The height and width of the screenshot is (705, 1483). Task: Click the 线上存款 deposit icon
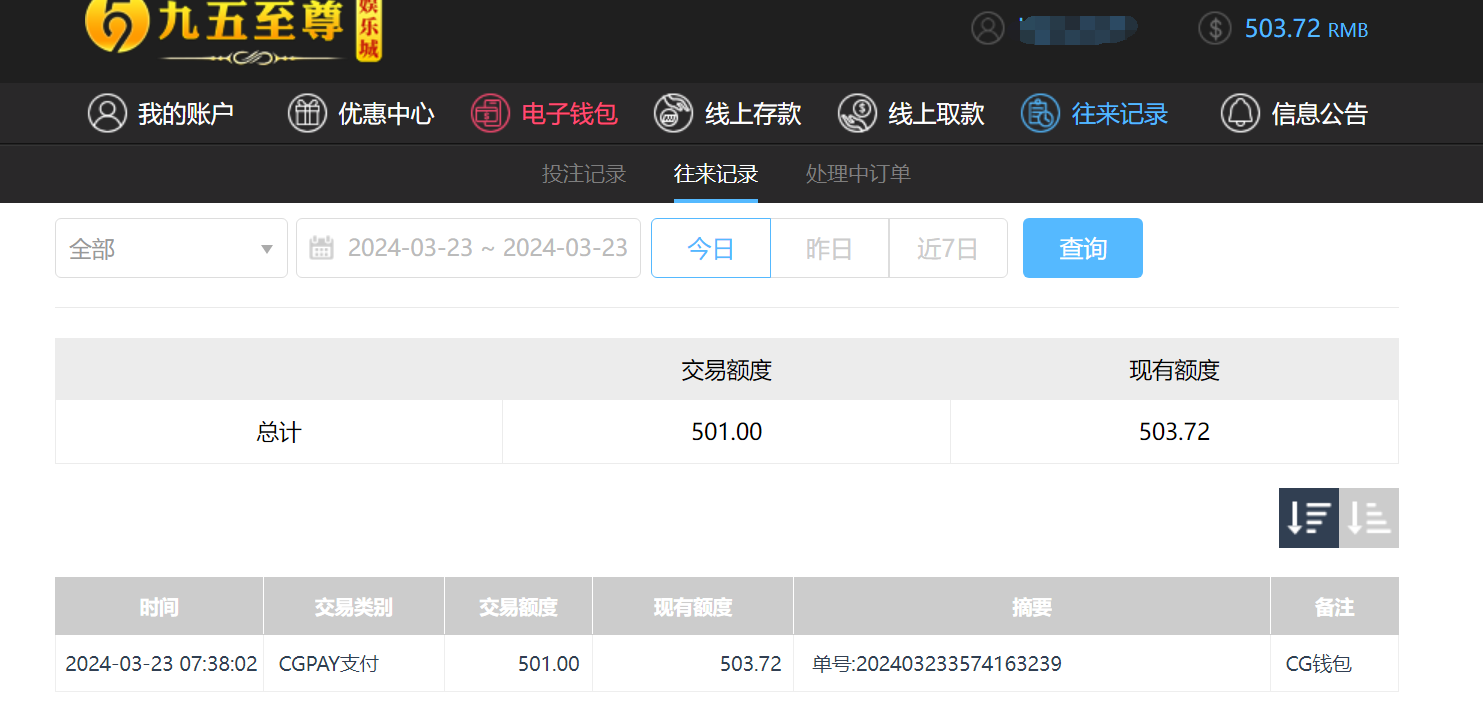coord(673,113)
